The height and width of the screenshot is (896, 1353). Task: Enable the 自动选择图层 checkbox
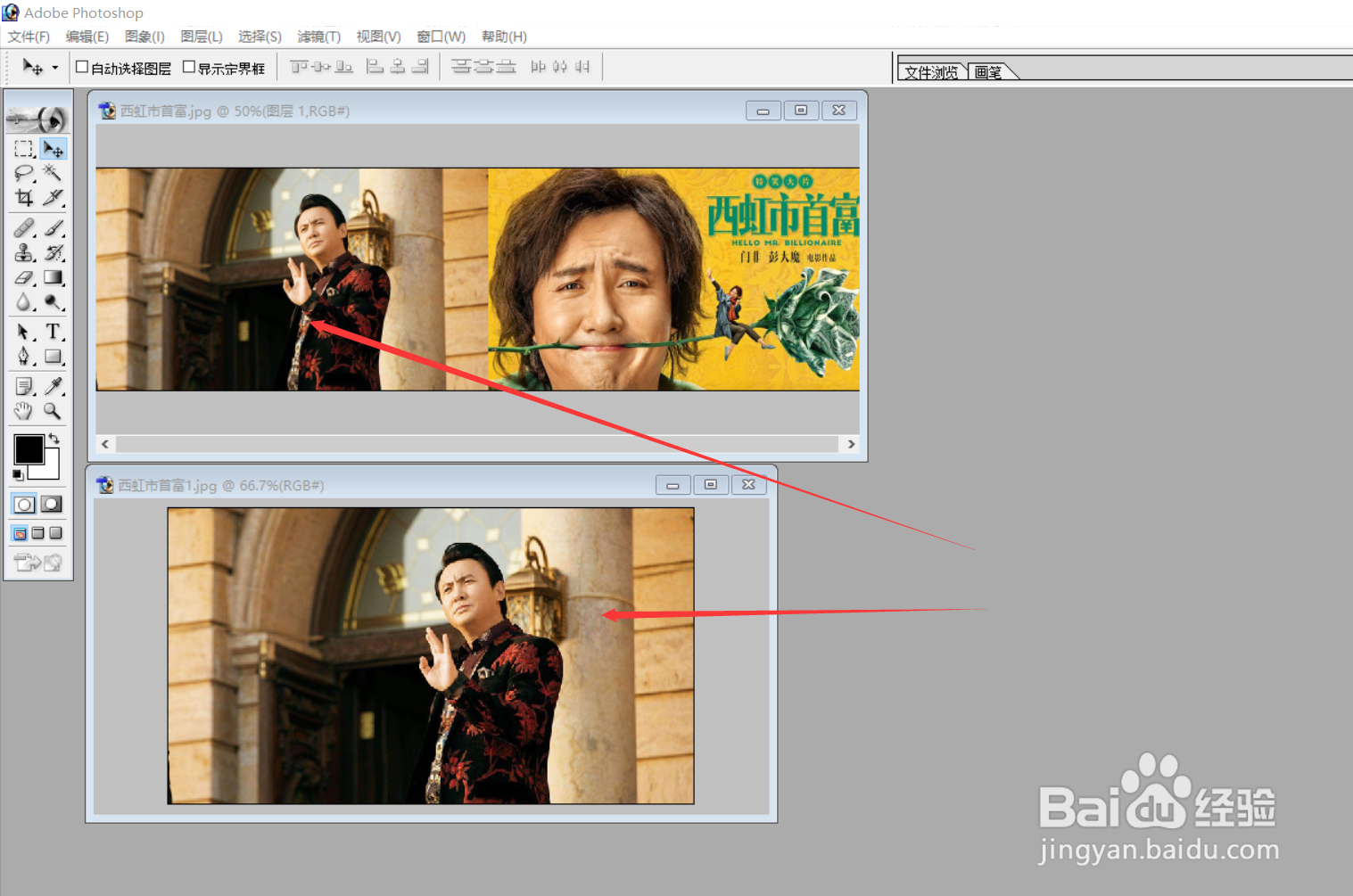tap(82, 67)
